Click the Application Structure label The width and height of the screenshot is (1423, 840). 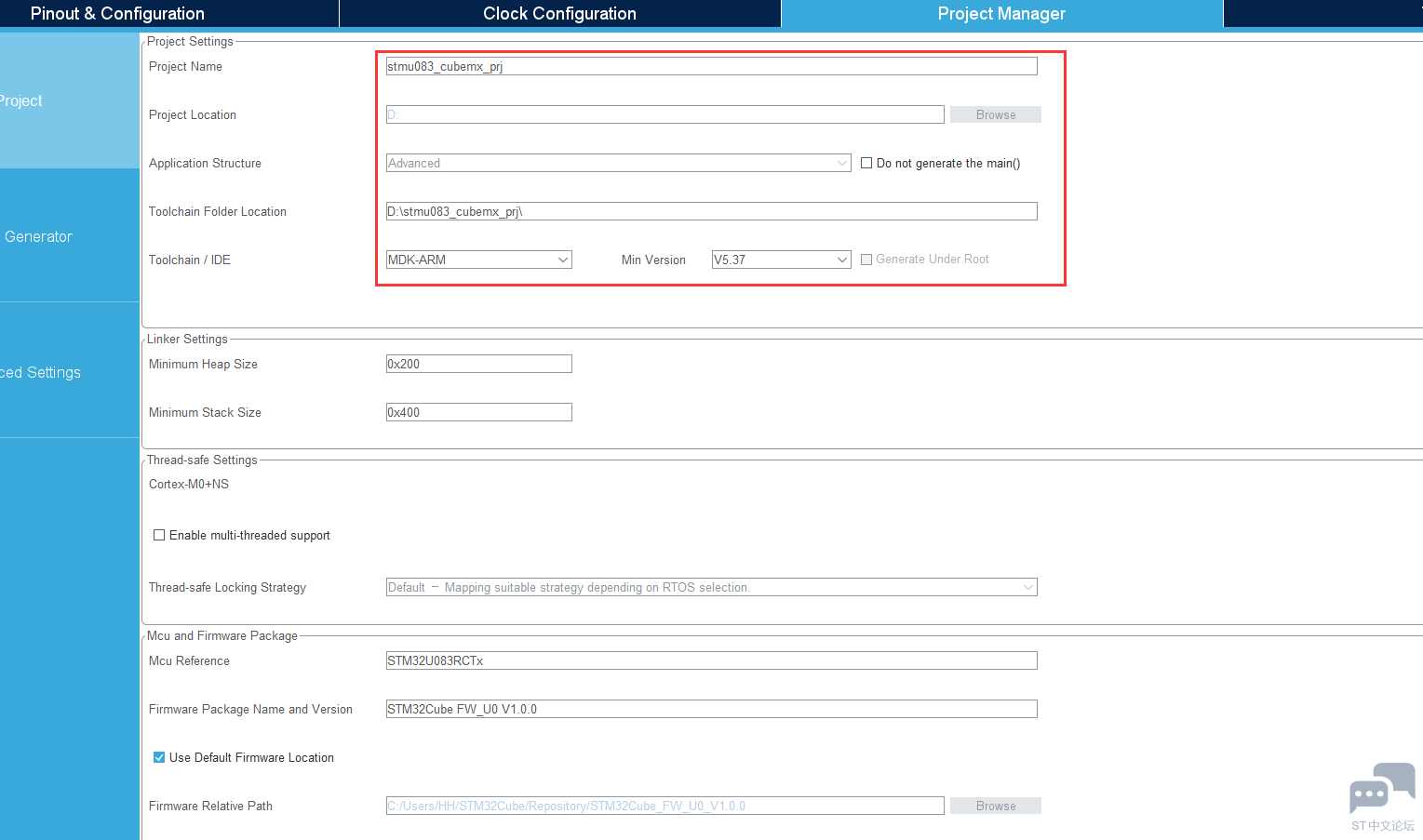pos(205,163)
